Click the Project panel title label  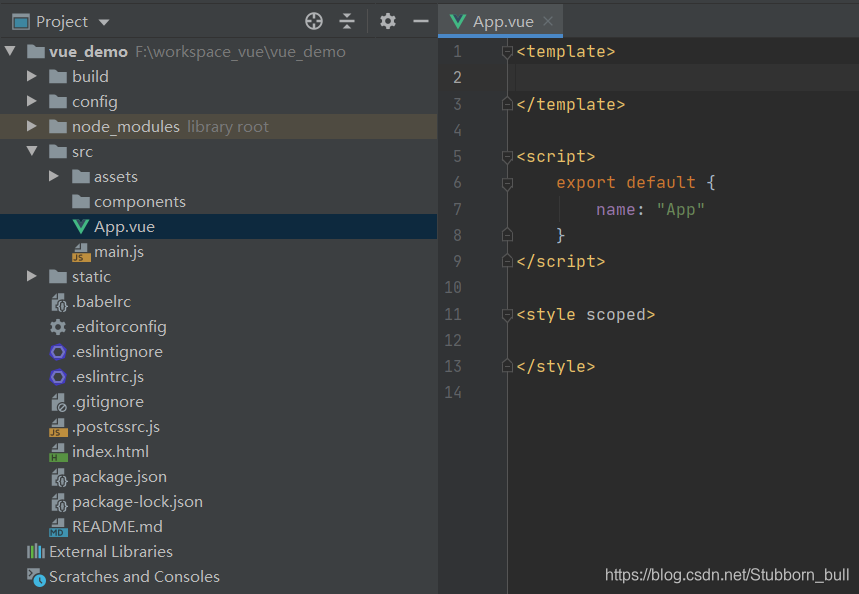(62, 22)
